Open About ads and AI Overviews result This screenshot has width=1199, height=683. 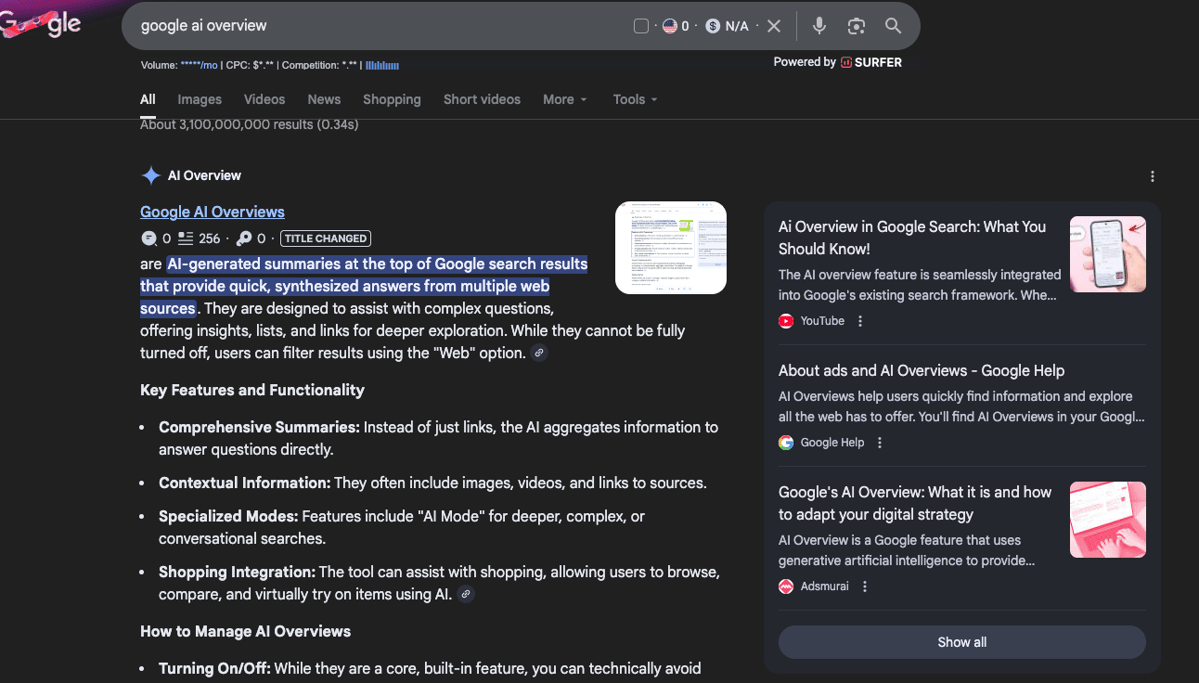(x=921, y=371)
